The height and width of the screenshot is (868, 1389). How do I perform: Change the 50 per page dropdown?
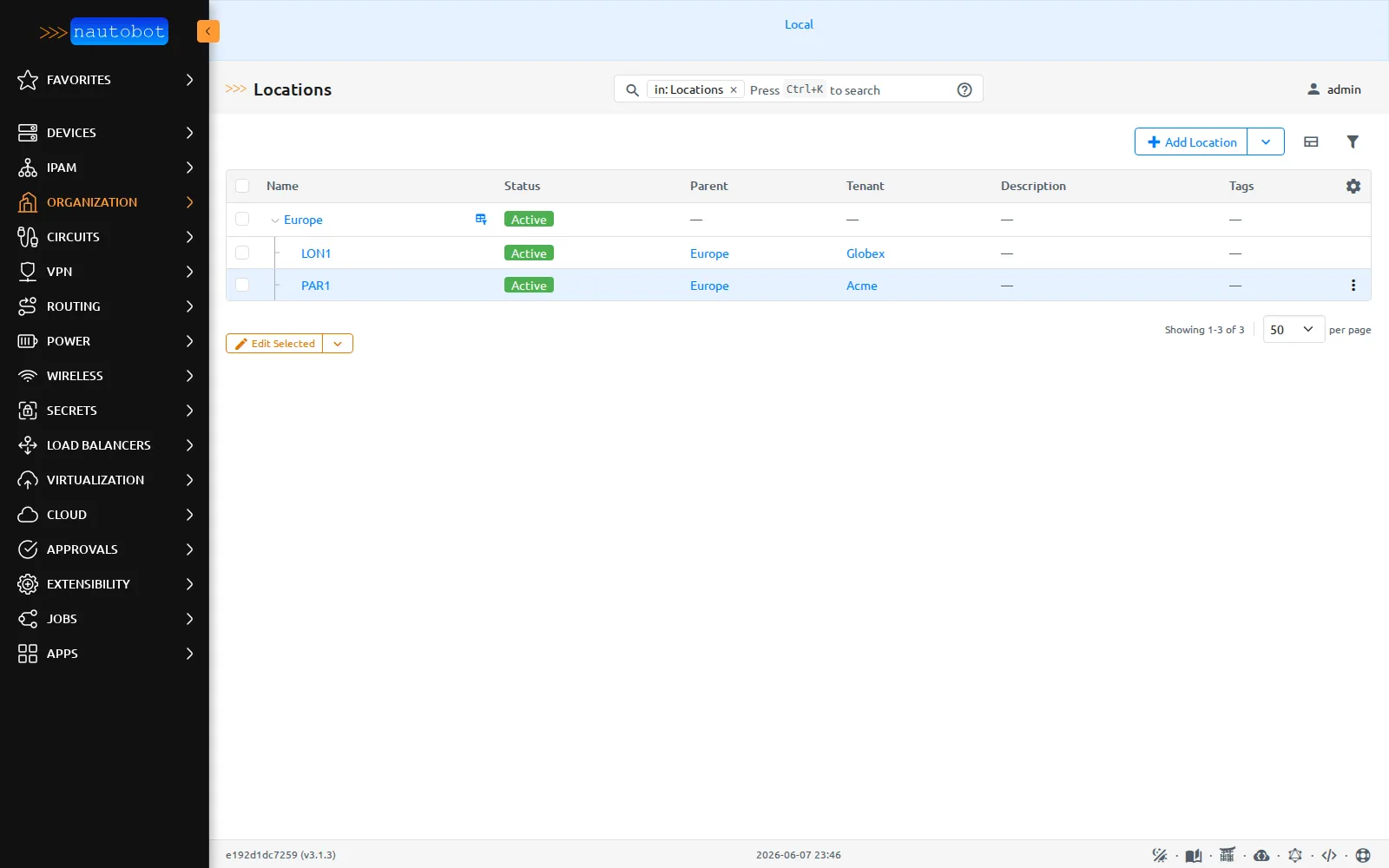pos(1293,329)
